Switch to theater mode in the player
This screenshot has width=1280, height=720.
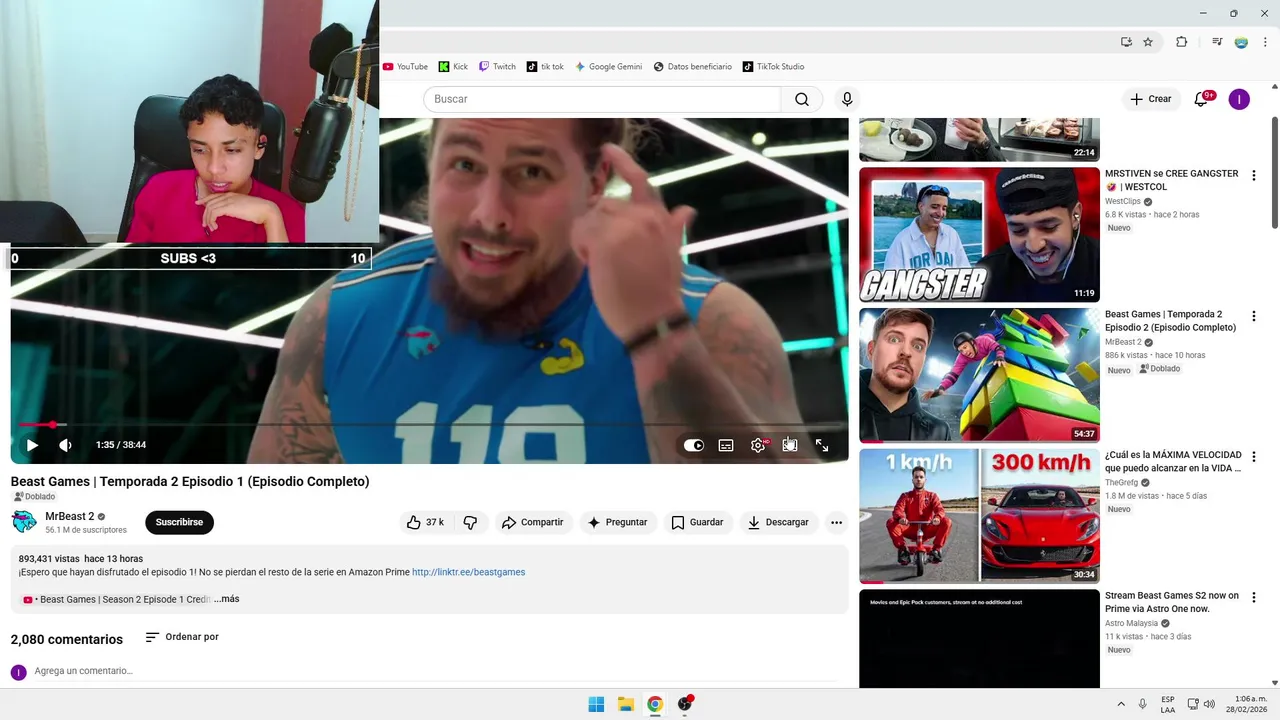(790, 445)
